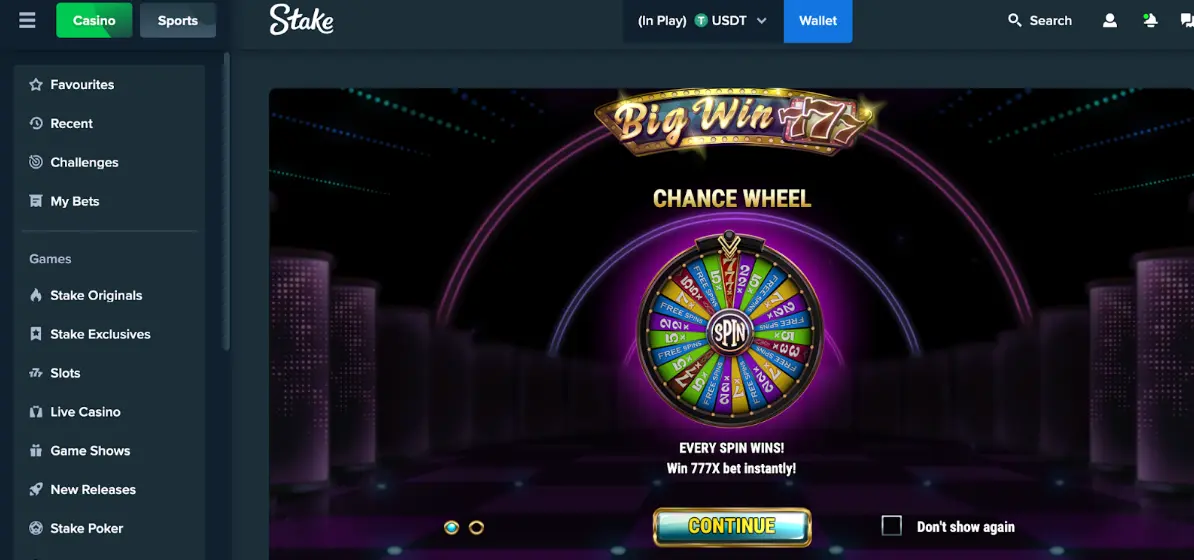Screen dimensions: 1194x560
Task: Click the Stake logo
Action: coord(302,21)
